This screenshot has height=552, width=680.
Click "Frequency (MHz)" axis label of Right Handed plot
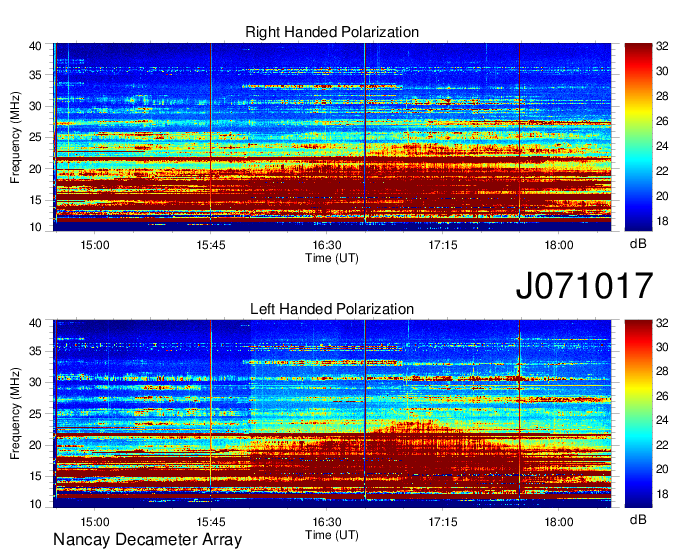15,137
